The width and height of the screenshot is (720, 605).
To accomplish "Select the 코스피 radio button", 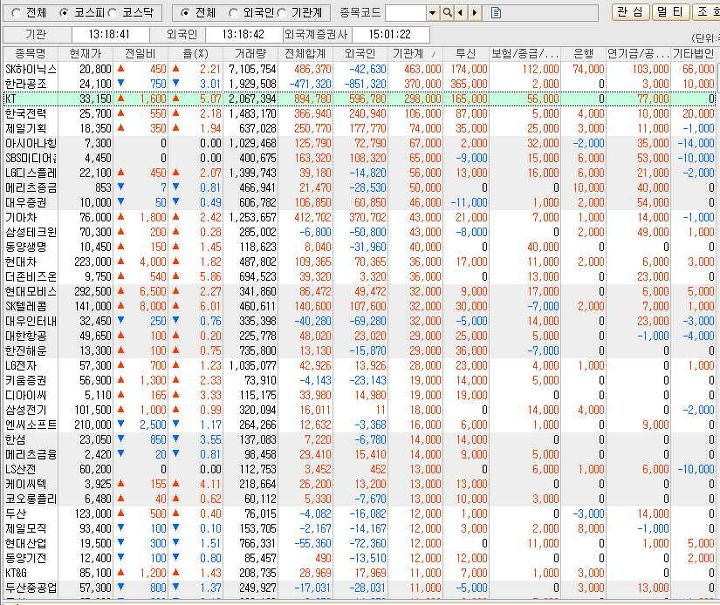I will [64, 12].
